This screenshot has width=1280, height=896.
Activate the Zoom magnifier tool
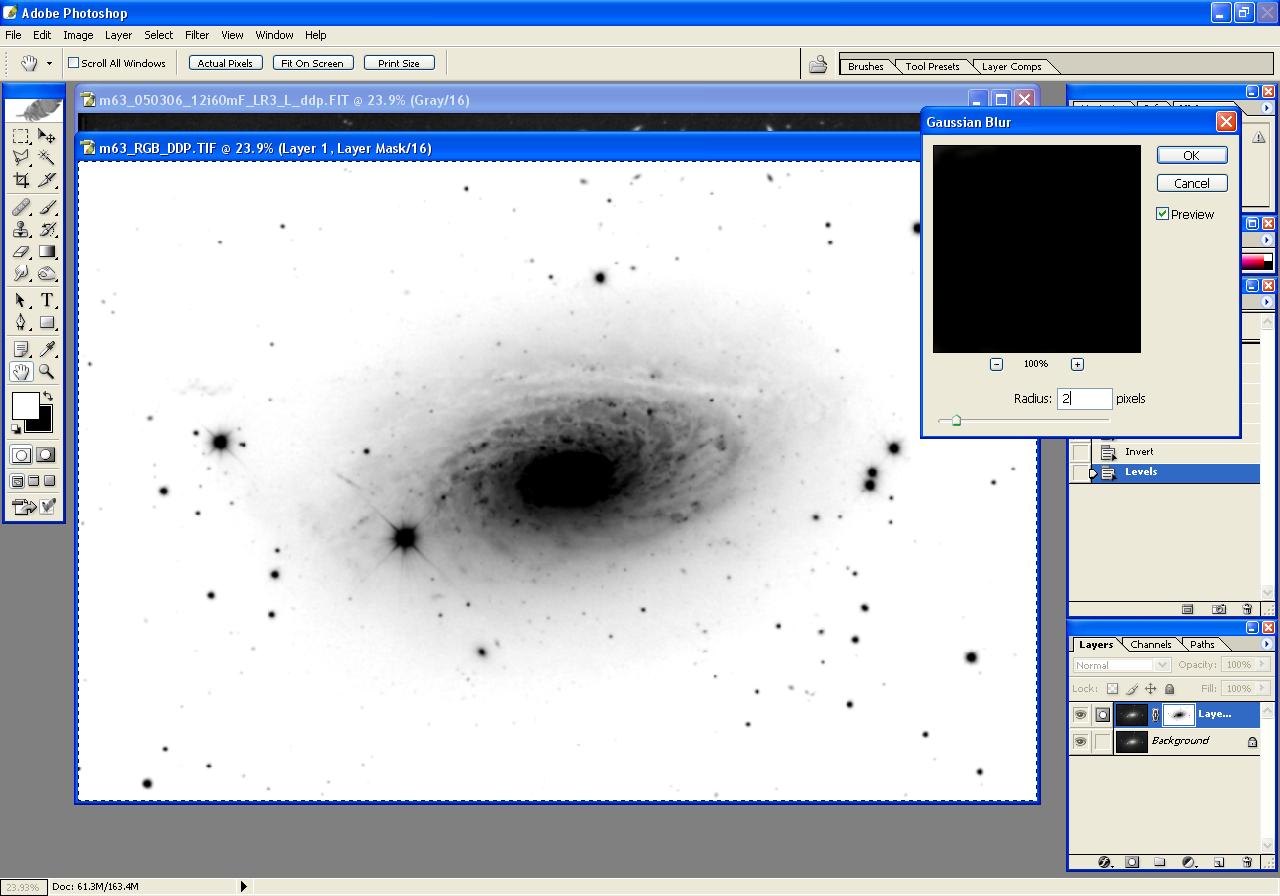(47, 372)
